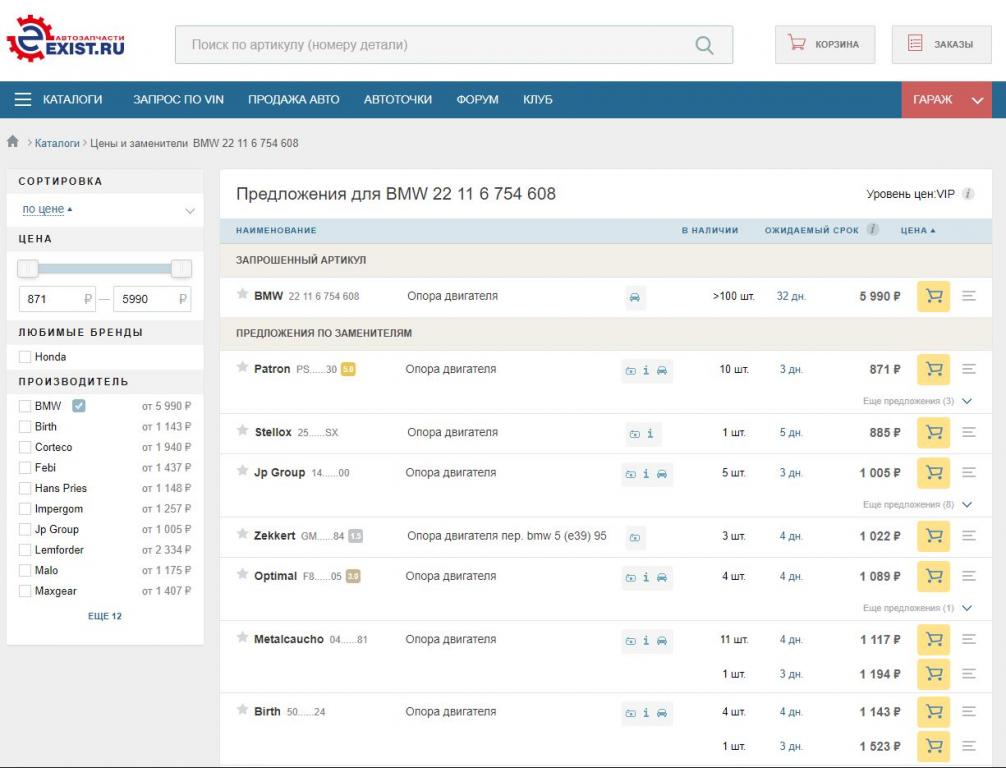Star the Stellox item as favorite
1006x768 pixels.
[243, 430]
